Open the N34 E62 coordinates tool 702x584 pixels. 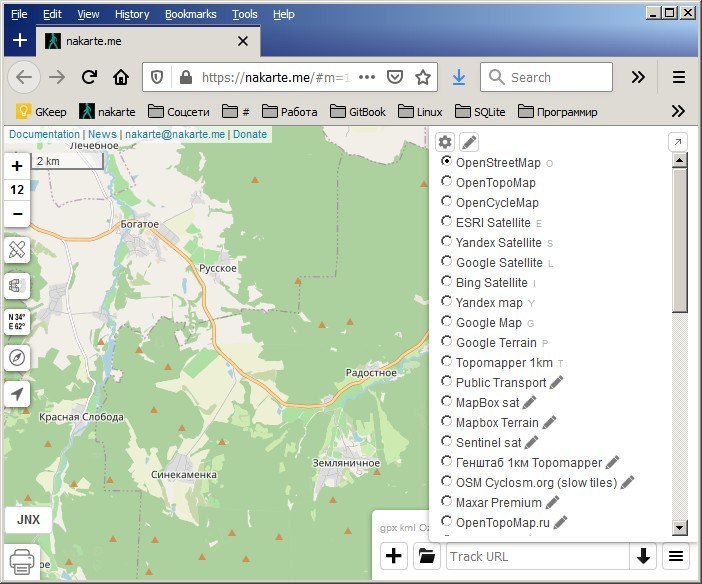click(17, 322)
